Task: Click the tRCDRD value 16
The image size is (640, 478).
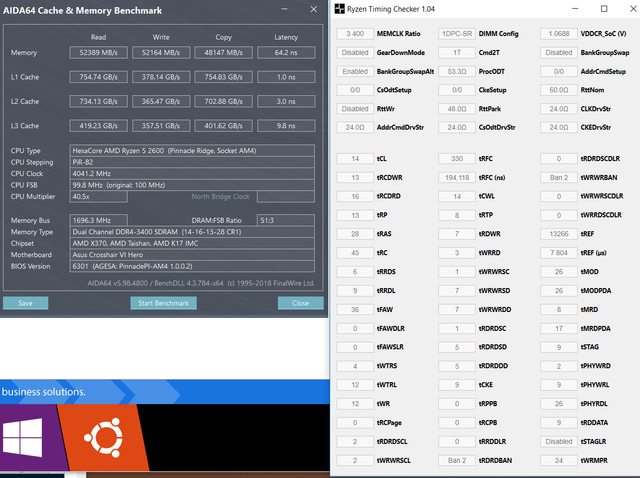Action: tap(355, 196)
